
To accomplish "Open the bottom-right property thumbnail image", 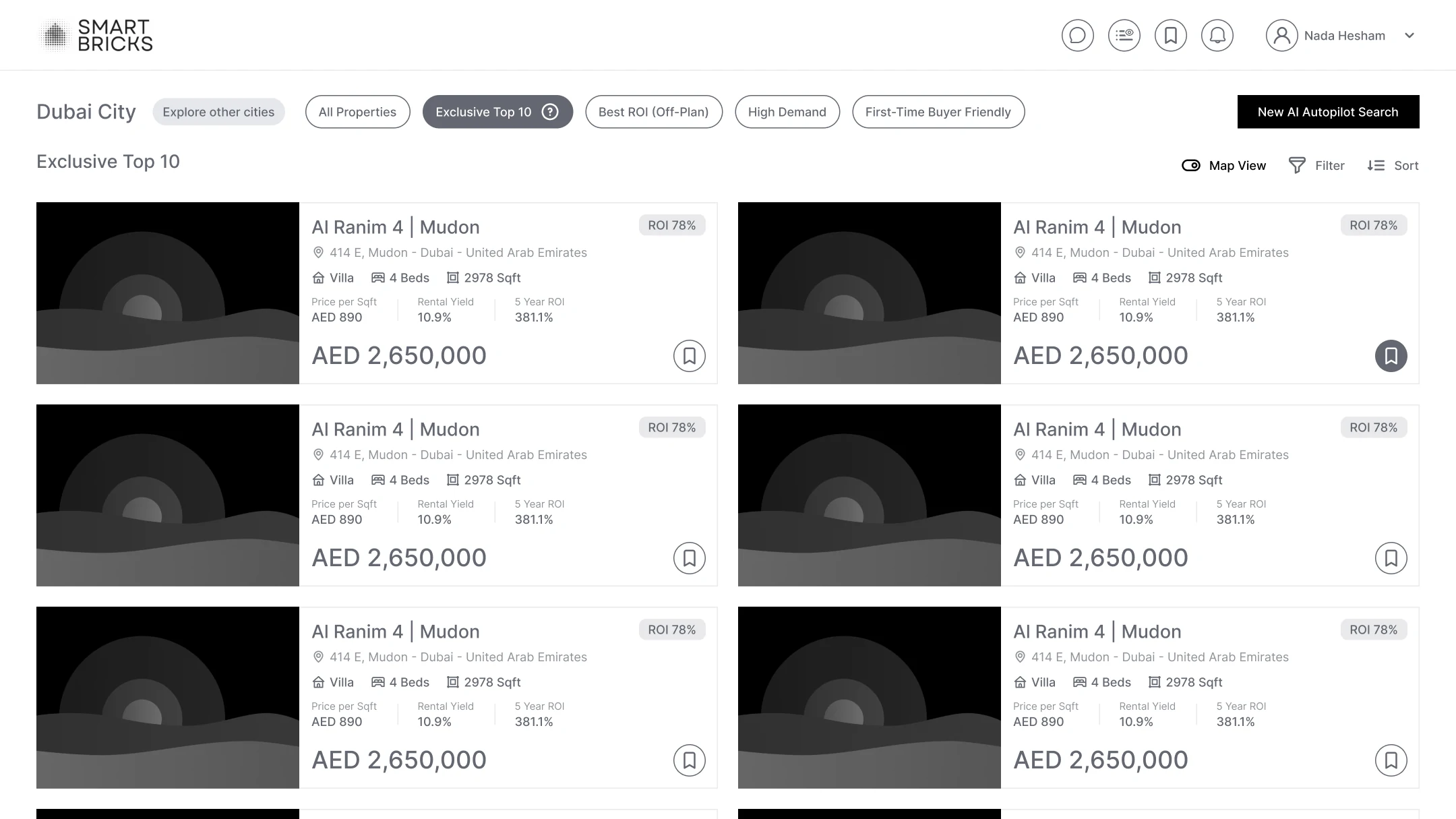I will 870,698.
